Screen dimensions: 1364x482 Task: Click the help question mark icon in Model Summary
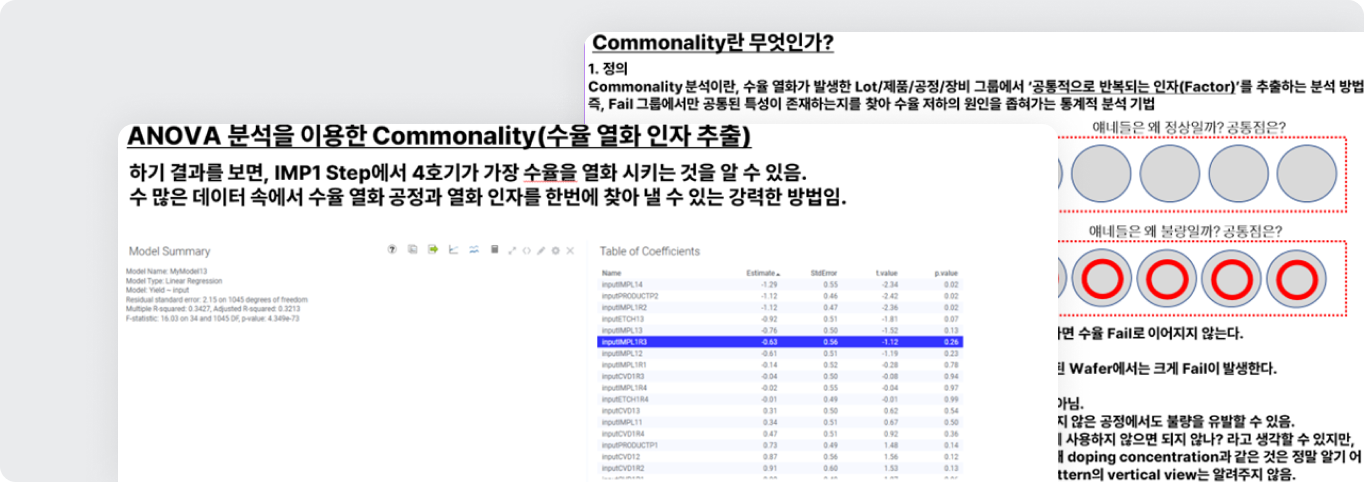tap(391, 250)
